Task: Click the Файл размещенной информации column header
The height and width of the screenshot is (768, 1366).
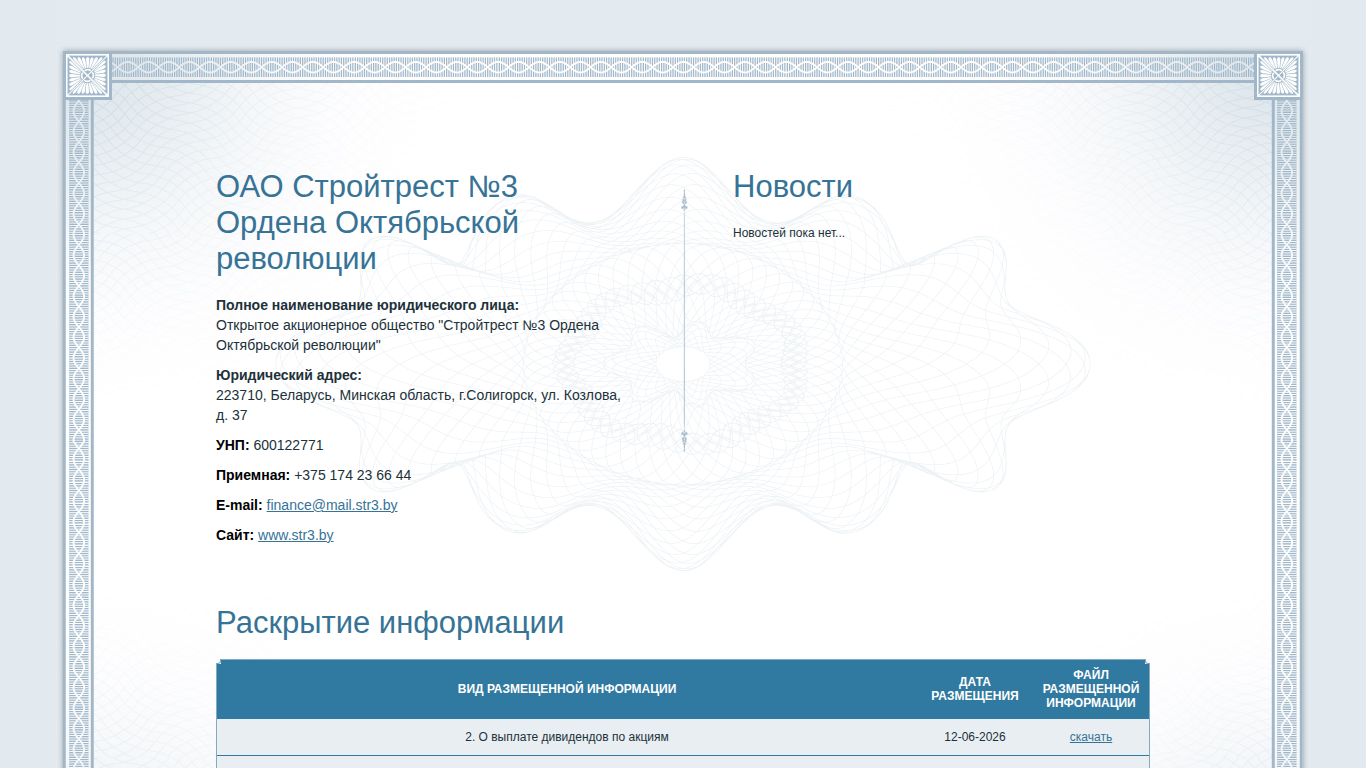Action: click(1091, 689)
